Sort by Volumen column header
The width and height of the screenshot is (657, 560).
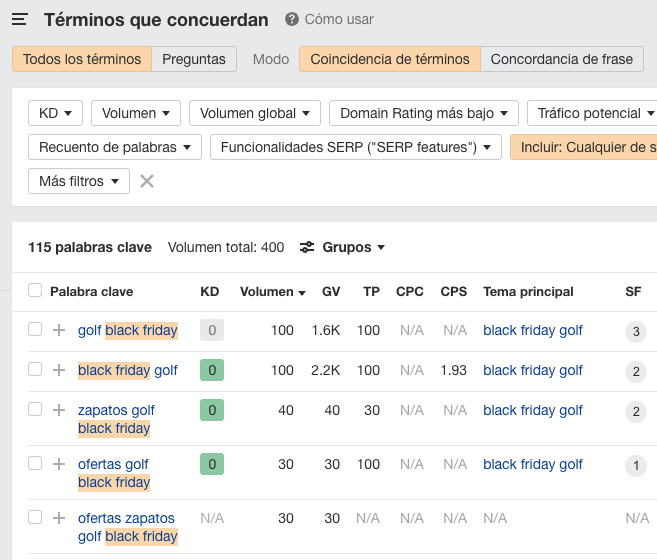click(272, 291)
